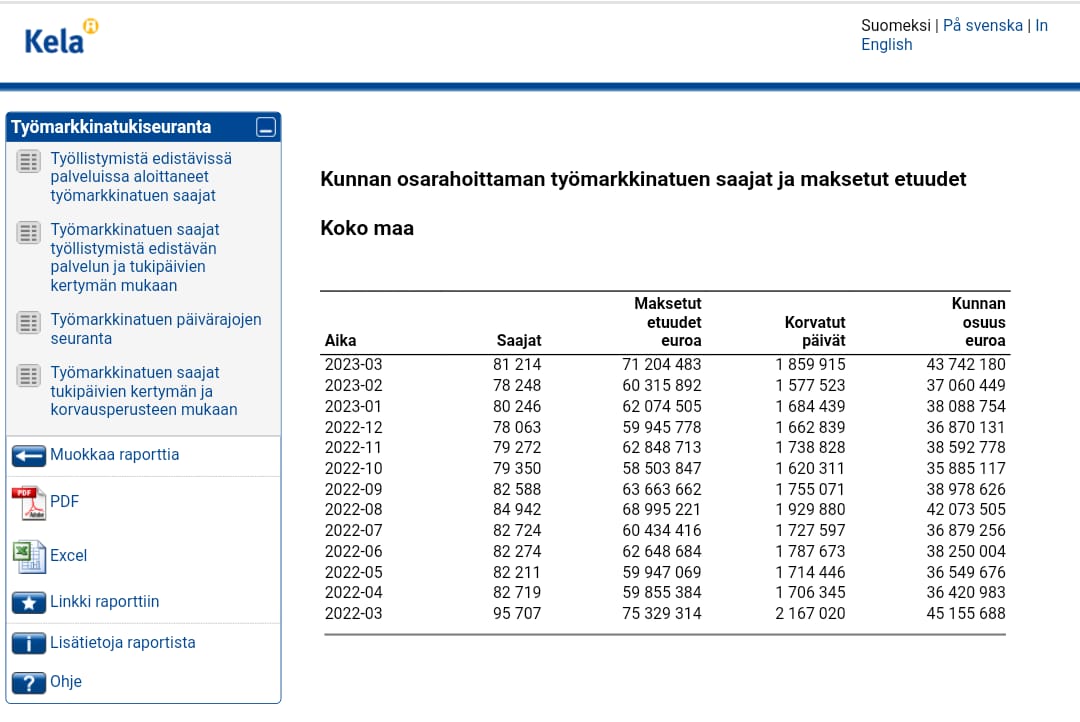Image resolution: width=1080 pixels, height=722 pixels.
Task: Click the 2022-09 row date
Action: click(353, 489)
